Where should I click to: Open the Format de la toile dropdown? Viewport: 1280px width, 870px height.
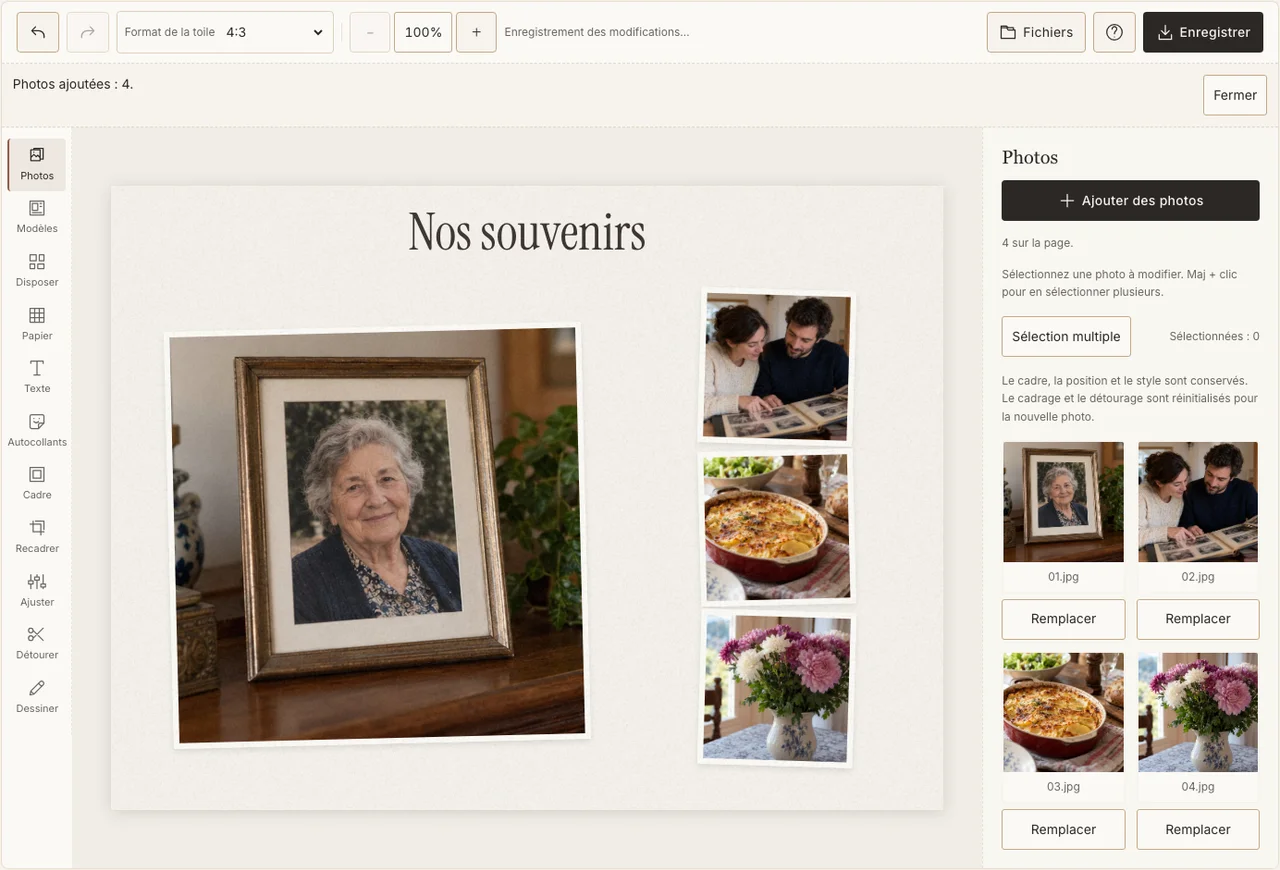click(x=225, y=32)
